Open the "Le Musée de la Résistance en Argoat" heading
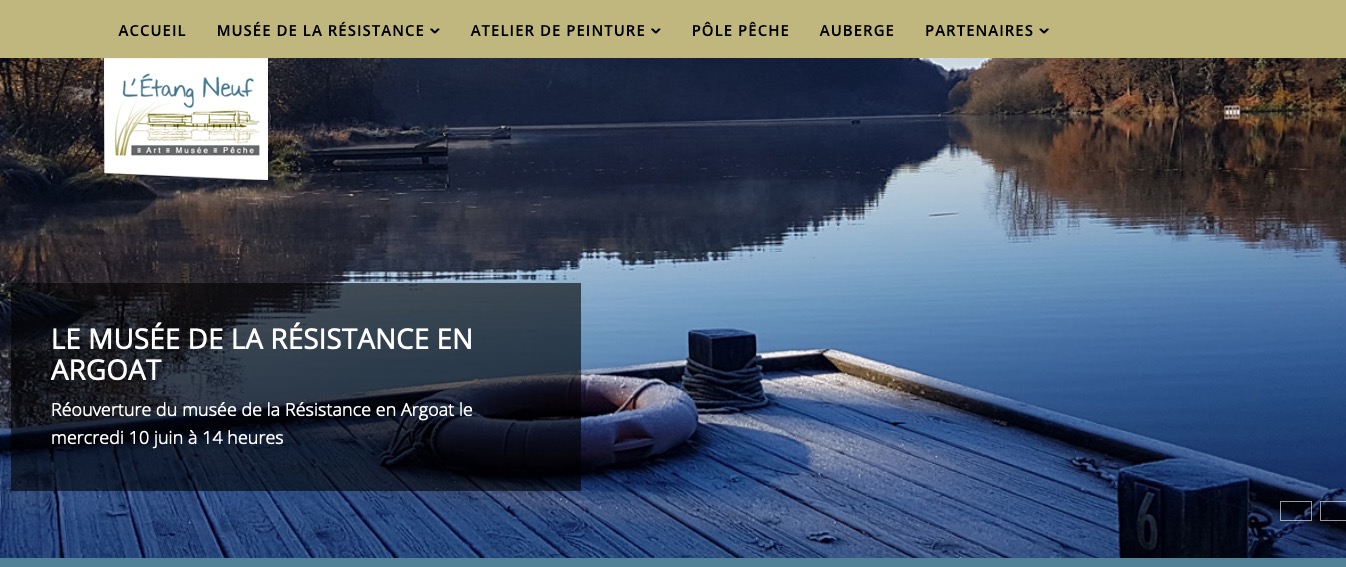The height and width of the screenshot is (567, 1346). click(x=262, y=354)
